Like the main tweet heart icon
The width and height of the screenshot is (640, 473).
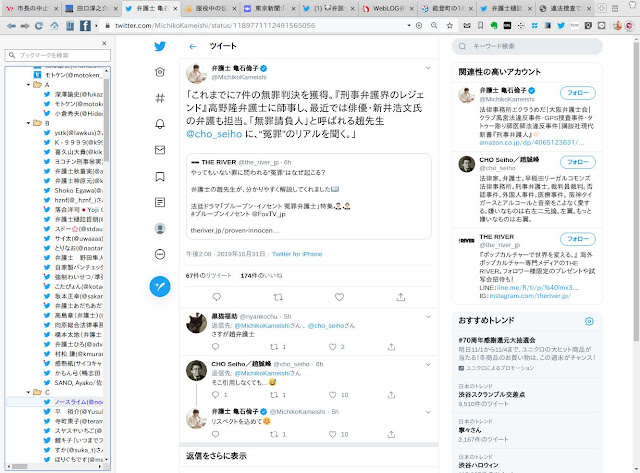pyautogui.click(x=339, y=297)
